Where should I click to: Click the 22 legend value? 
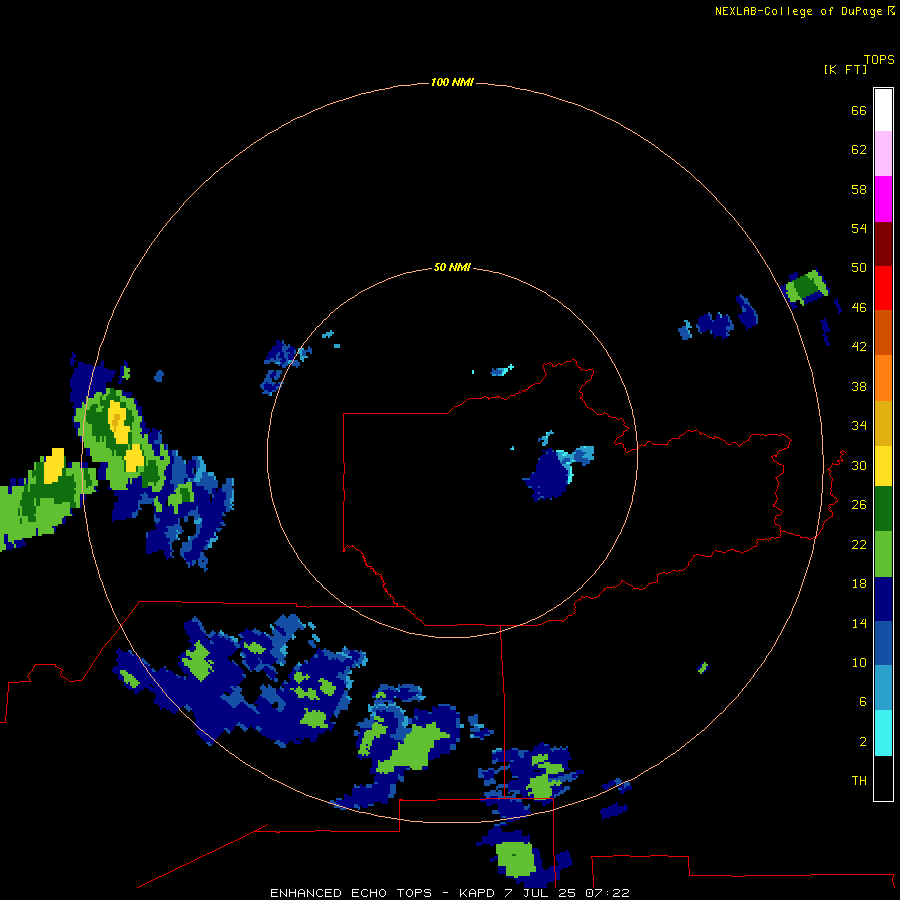[859, 544]
